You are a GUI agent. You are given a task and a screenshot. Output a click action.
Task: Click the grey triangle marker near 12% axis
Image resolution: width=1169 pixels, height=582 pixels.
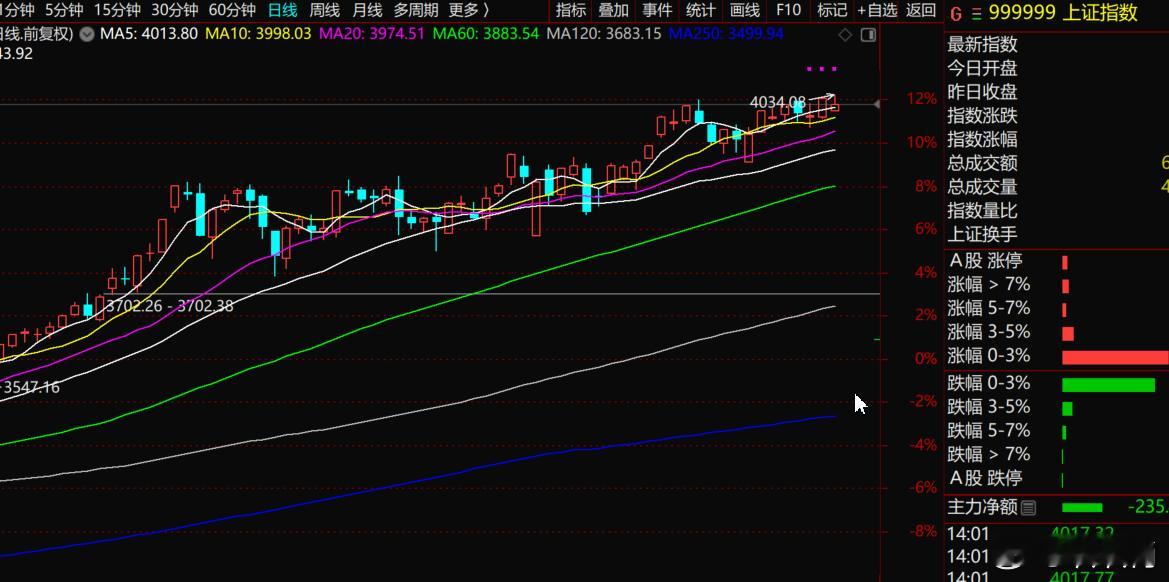(x=877, y=104)
